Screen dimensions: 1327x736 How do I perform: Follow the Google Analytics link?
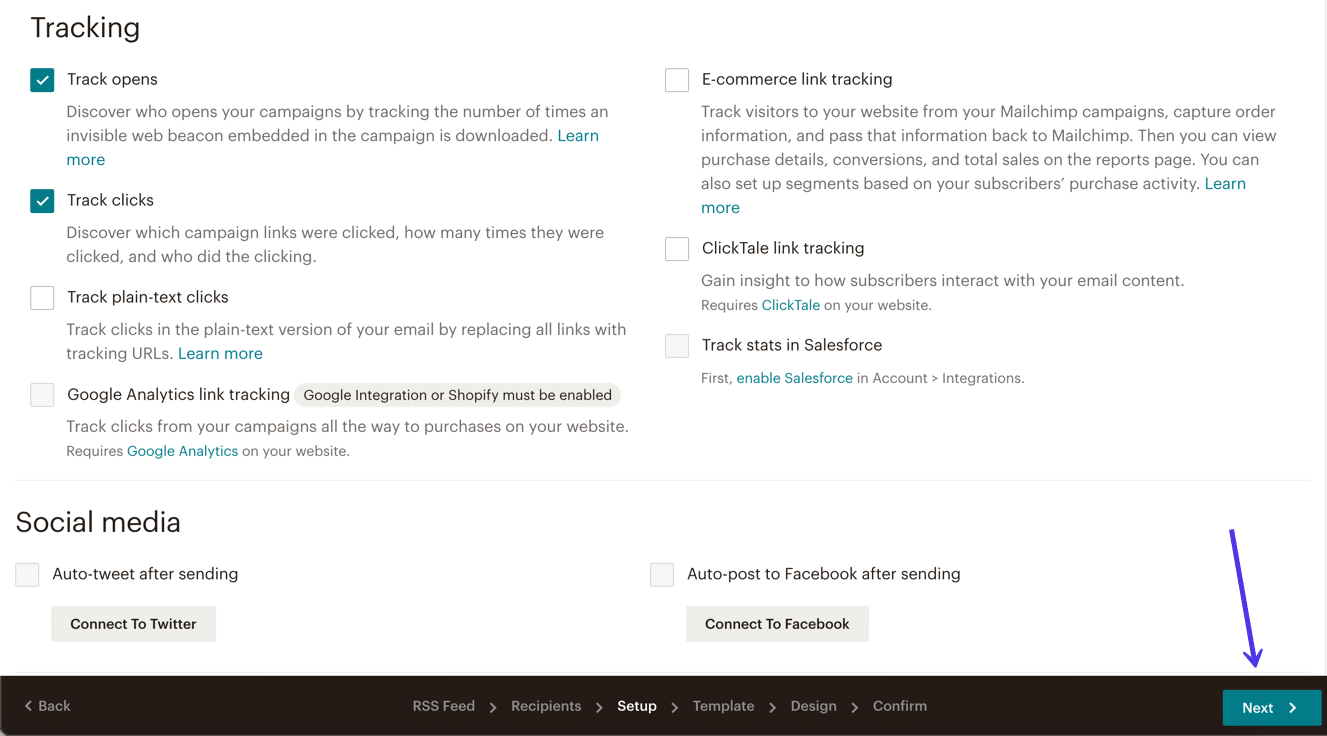click(x=182, y=450)
